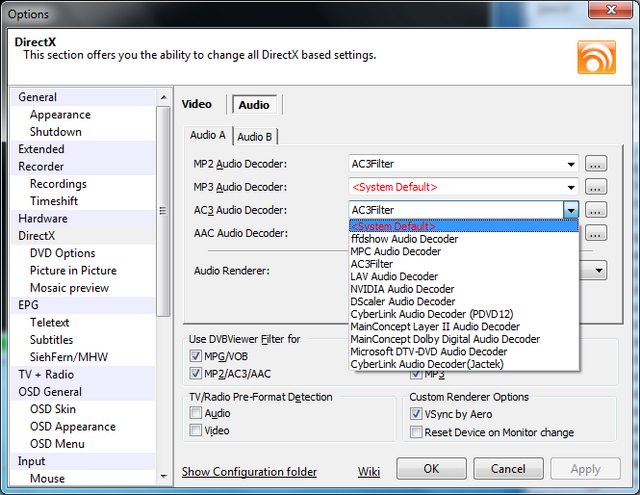Open Show Configuration folder link
The width and height of the screenshot is (640, 495).
(249, 472)
